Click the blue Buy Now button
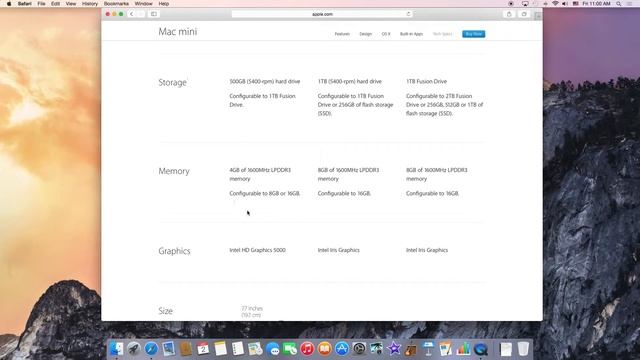Viewport: 640px width, 360px height. coord(473,34)
